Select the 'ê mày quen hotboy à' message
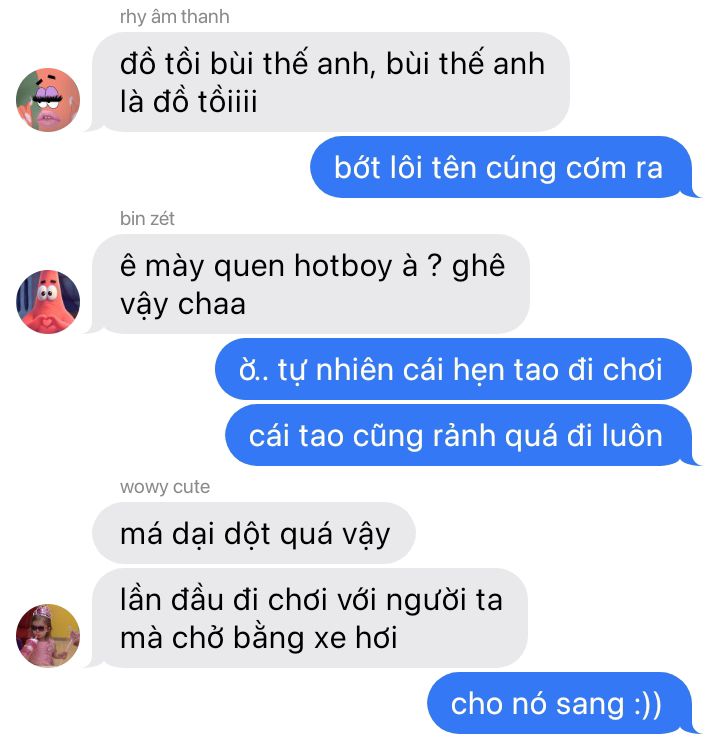Viewport: 720px width, 746px height. 311,284
